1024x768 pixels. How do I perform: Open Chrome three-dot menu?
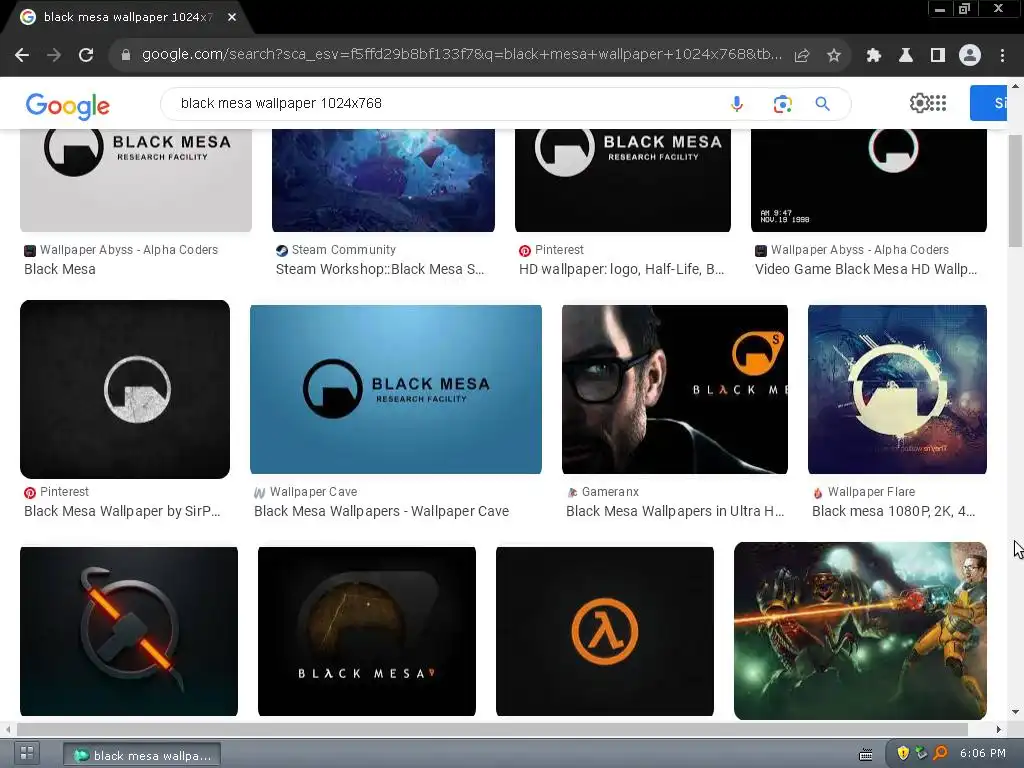coord(1002,56)
